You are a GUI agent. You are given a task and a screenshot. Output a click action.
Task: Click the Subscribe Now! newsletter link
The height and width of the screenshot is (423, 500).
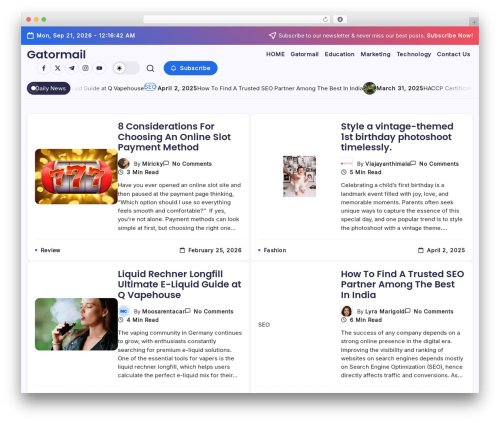point(450,35)
